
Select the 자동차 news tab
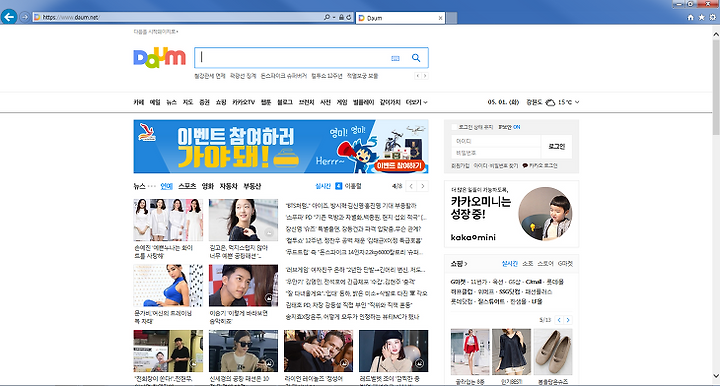coord(228,186)
